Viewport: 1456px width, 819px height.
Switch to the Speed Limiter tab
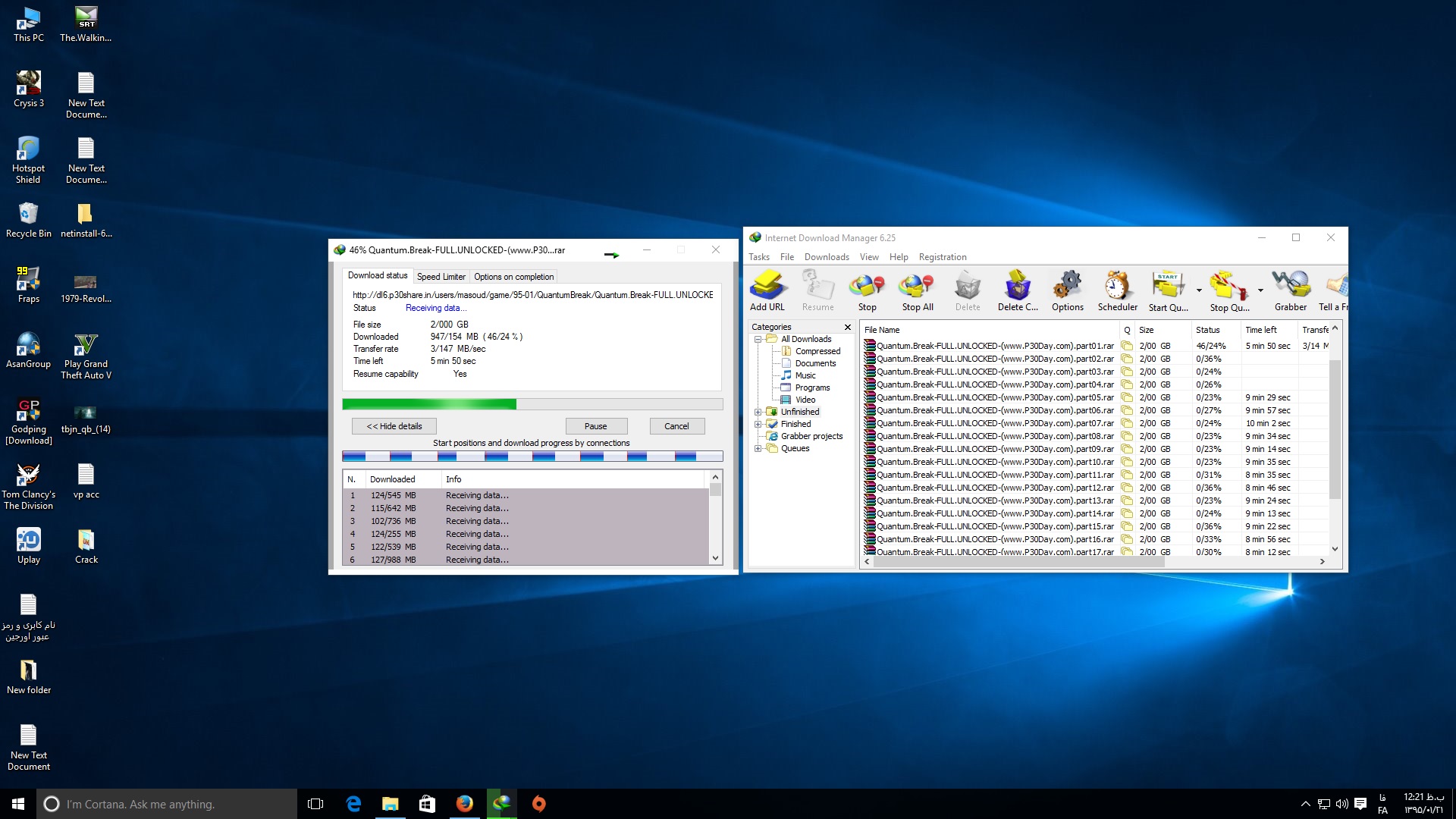441,277
